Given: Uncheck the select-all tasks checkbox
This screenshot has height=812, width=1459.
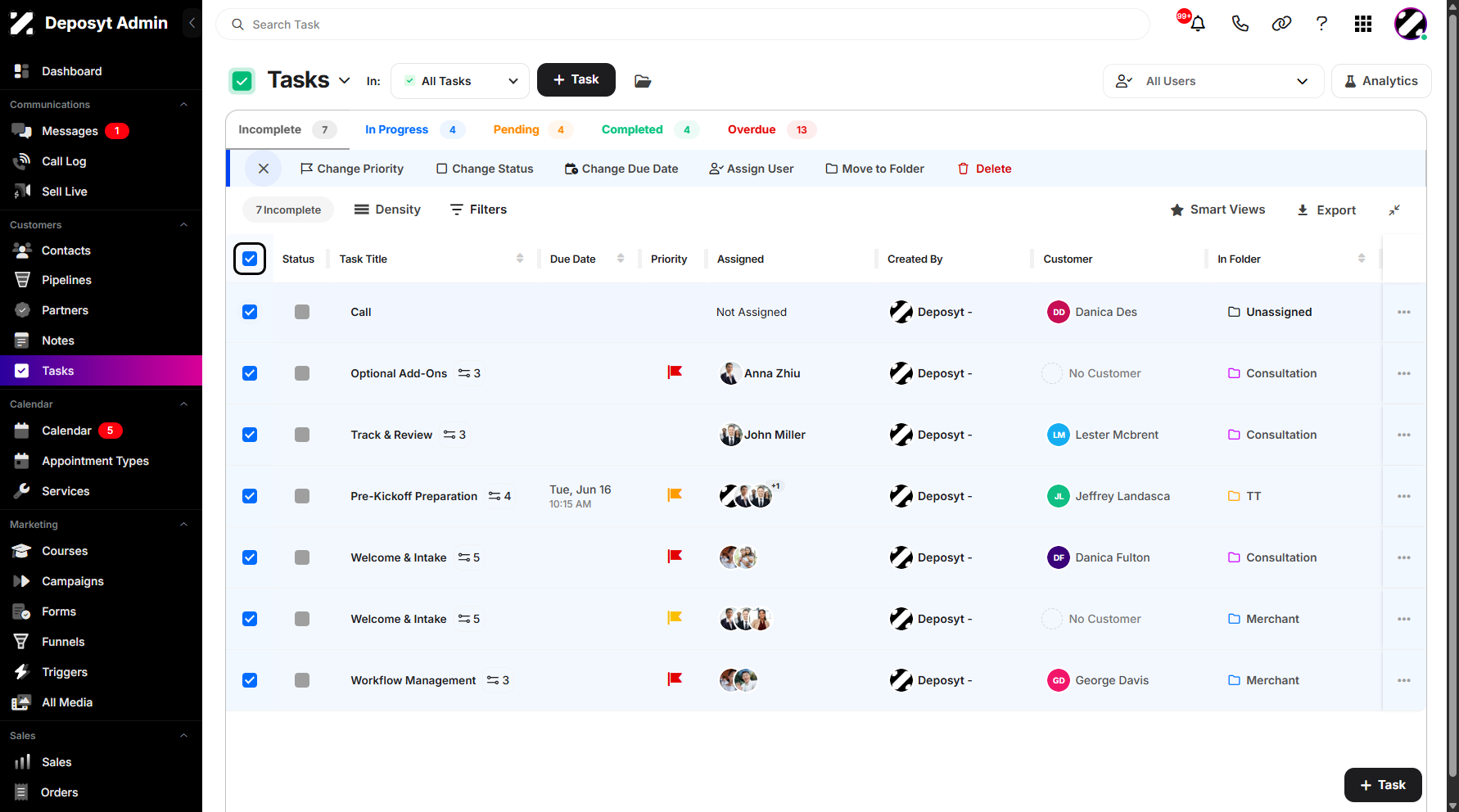Looking at the screenshot, I should point(250,259).
